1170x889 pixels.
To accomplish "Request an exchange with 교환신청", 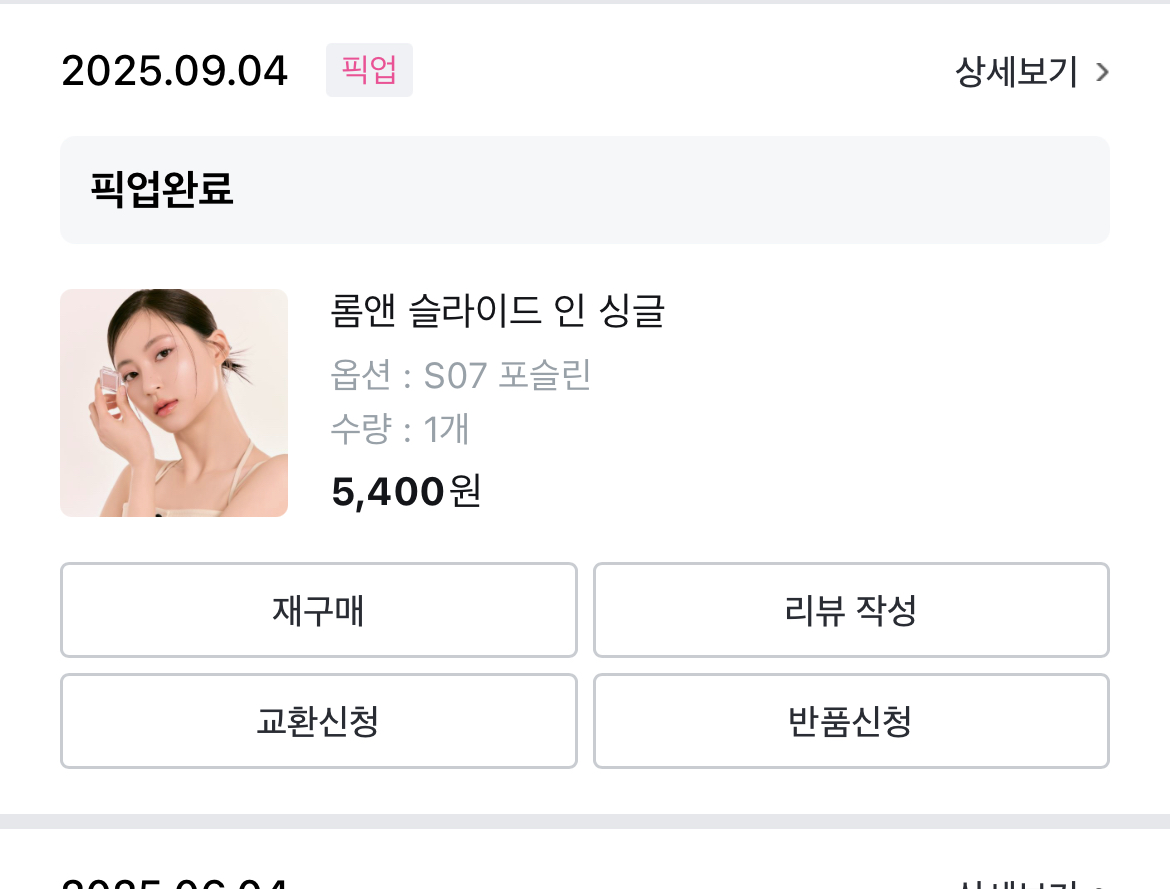I will coord(318,721).
